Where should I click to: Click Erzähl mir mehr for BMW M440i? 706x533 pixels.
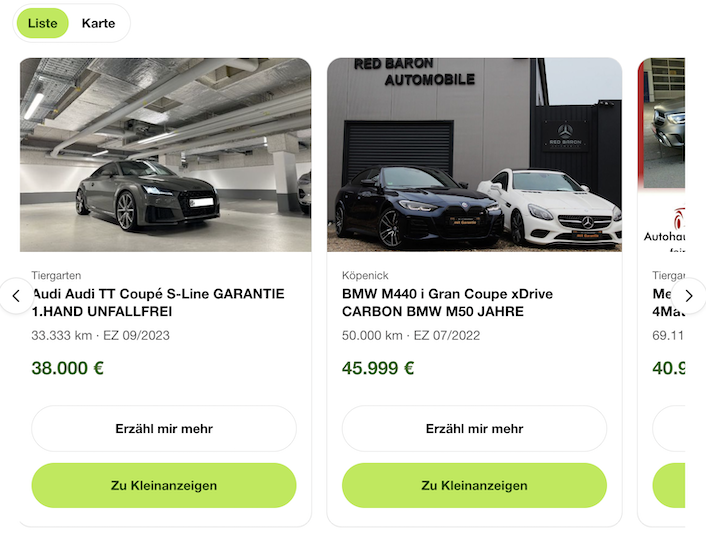pos(474,429)
